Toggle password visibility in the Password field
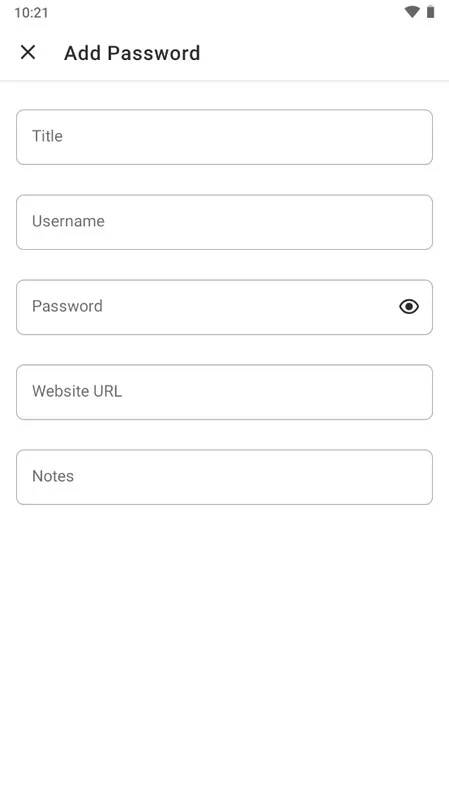The width and height of the screenshot is (449, 800). click(x=409, y=307)
